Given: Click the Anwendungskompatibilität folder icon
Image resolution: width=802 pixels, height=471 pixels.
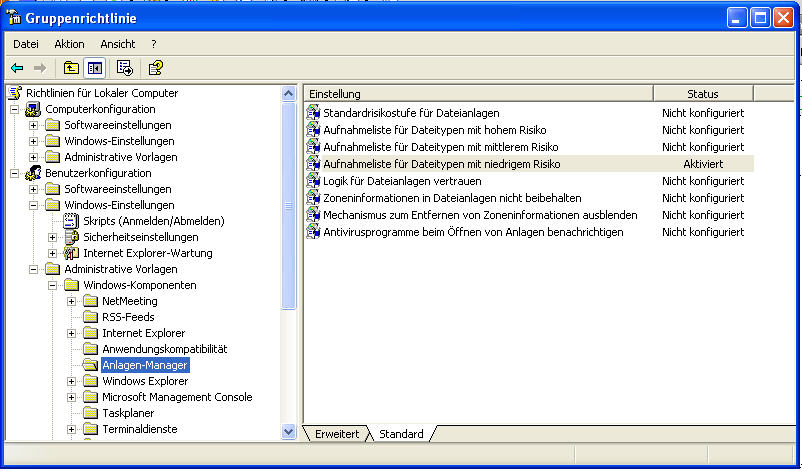Looking at the screenshot, I should tap(91, 349).
